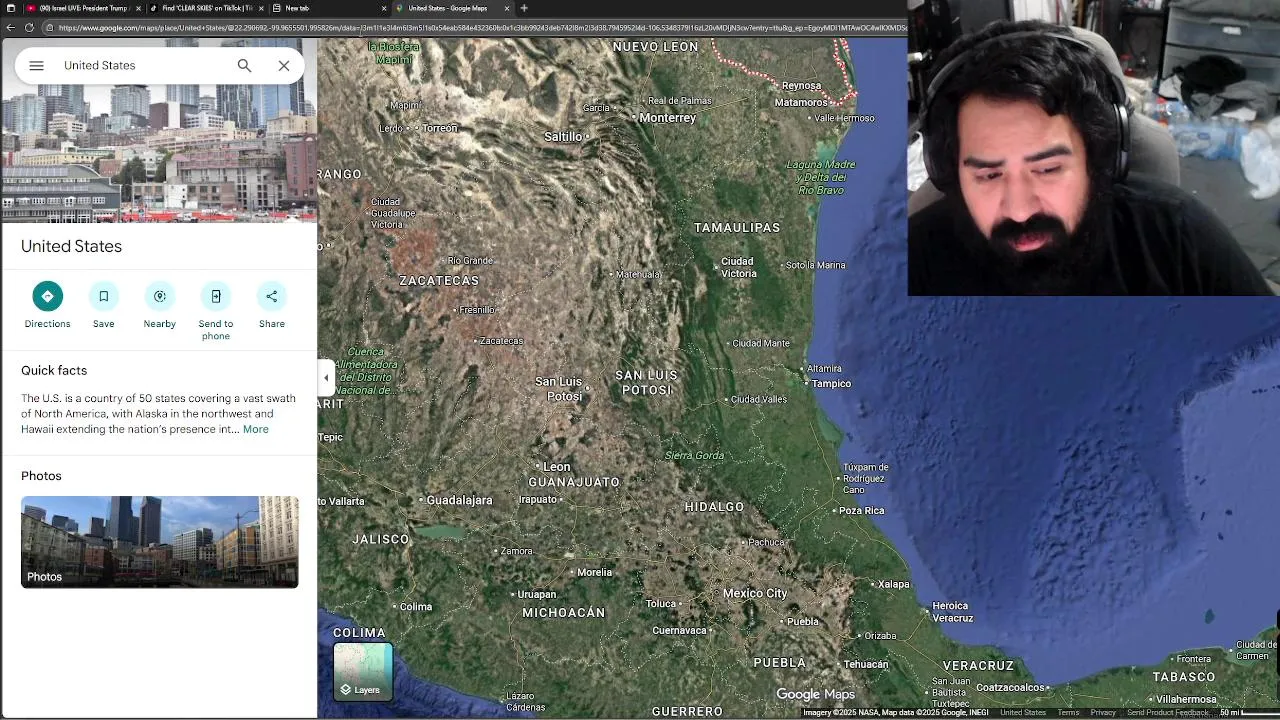Click Poza Rica label

point(861,510)
